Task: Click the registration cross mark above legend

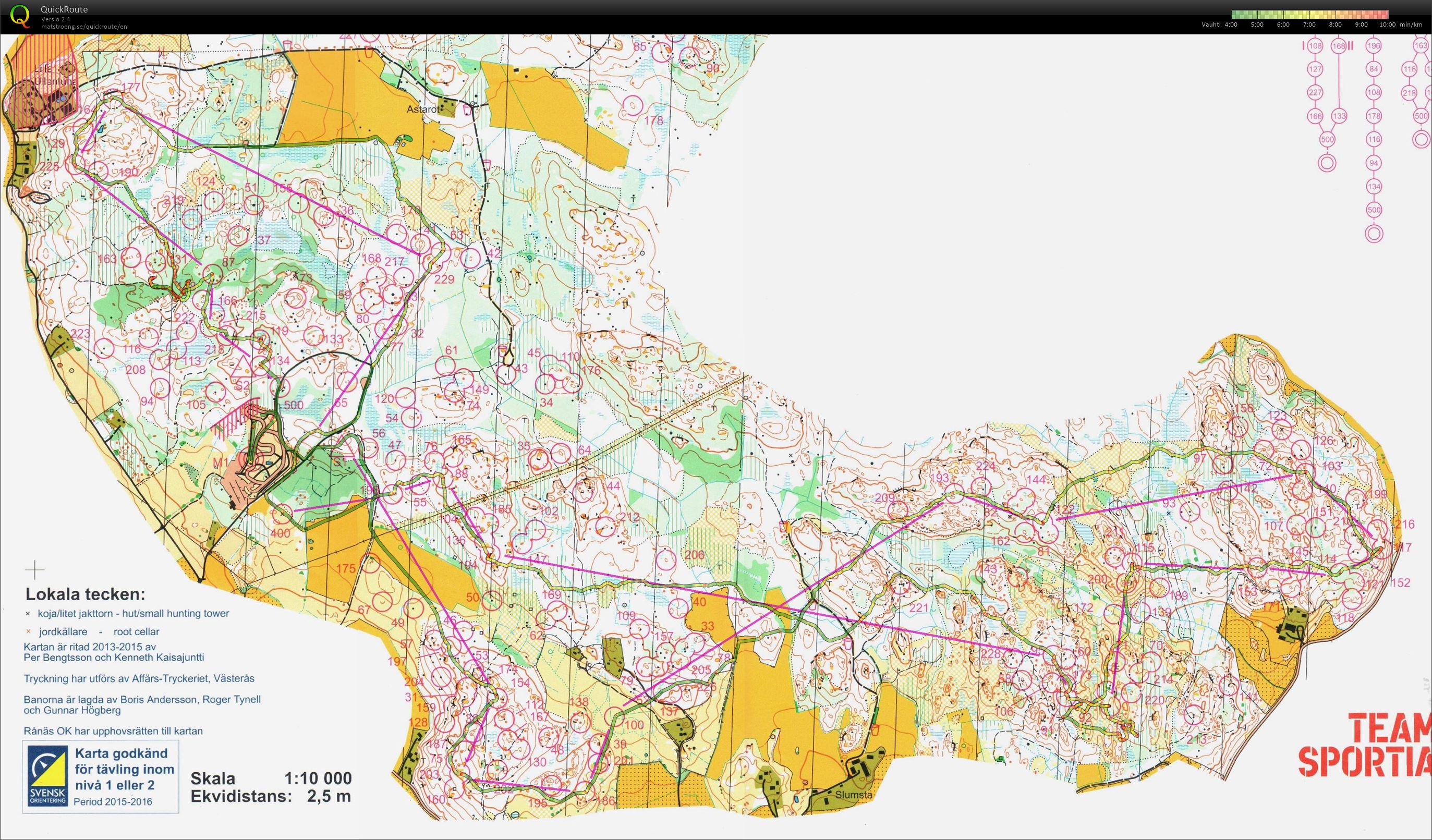Action: pyautogui.click(x=35, y=569)
